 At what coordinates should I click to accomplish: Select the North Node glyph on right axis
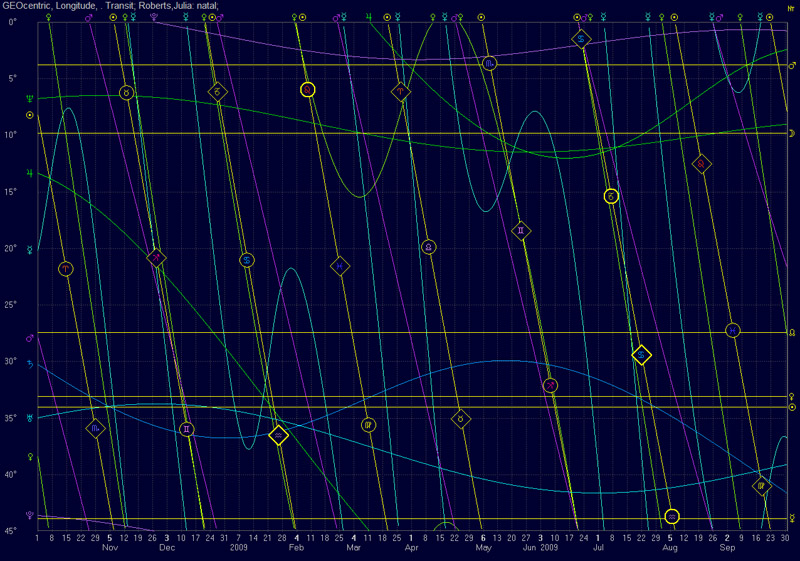(792, 332)
